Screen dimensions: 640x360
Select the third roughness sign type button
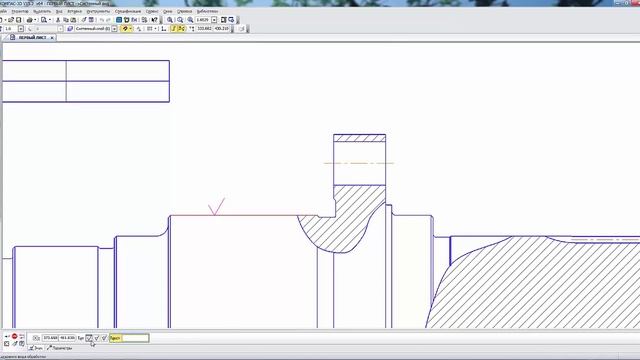104,338
